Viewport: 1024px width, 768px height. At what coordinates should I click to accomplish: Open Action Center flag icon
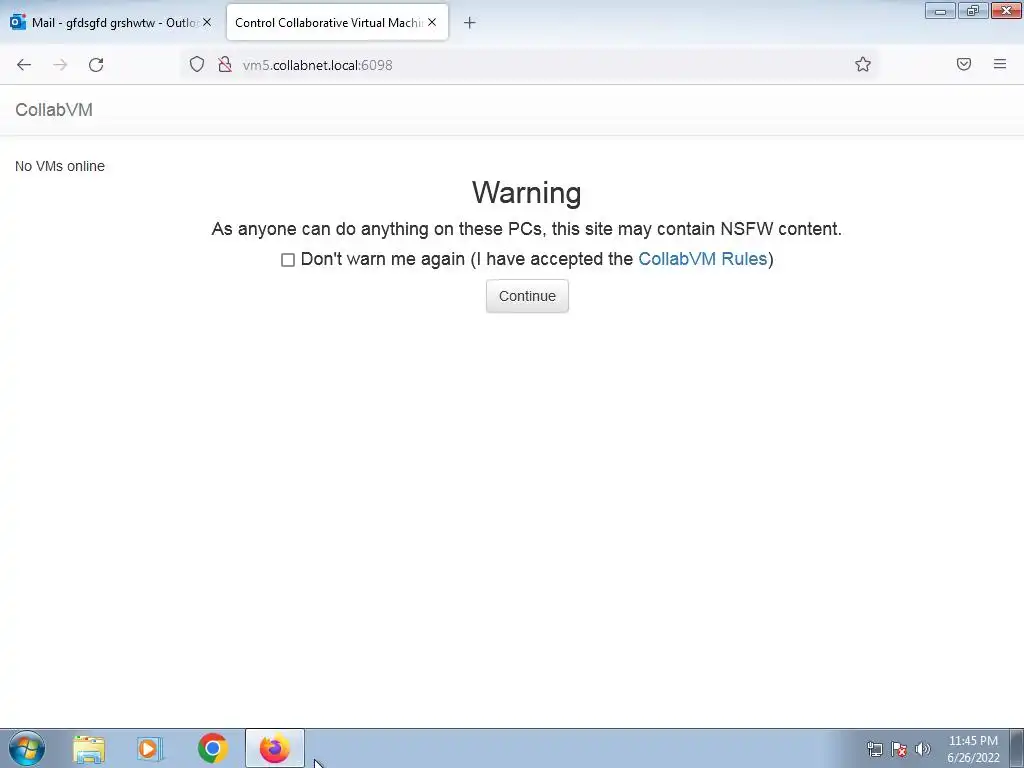pos(899,749)
